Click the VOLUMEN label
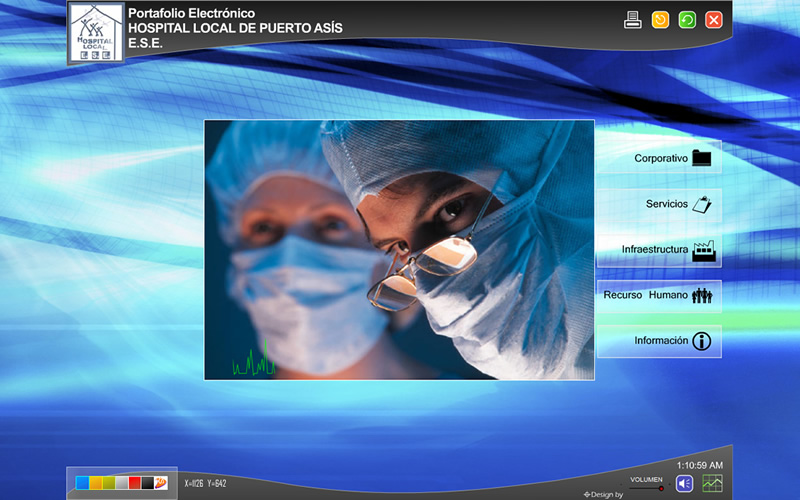The height and width of the screenshot is (500, 800). (x=646, y=480)
